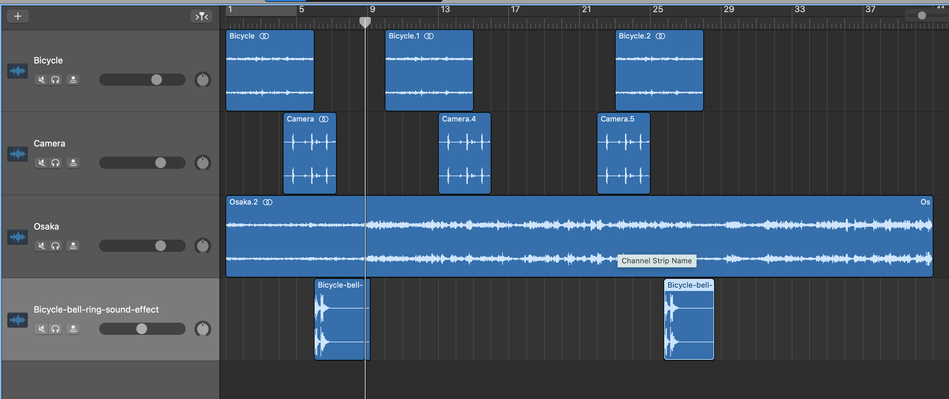949x399 pixels.
Task: Click bar 33 on the timeline ruler
Action: pos(800,10)
